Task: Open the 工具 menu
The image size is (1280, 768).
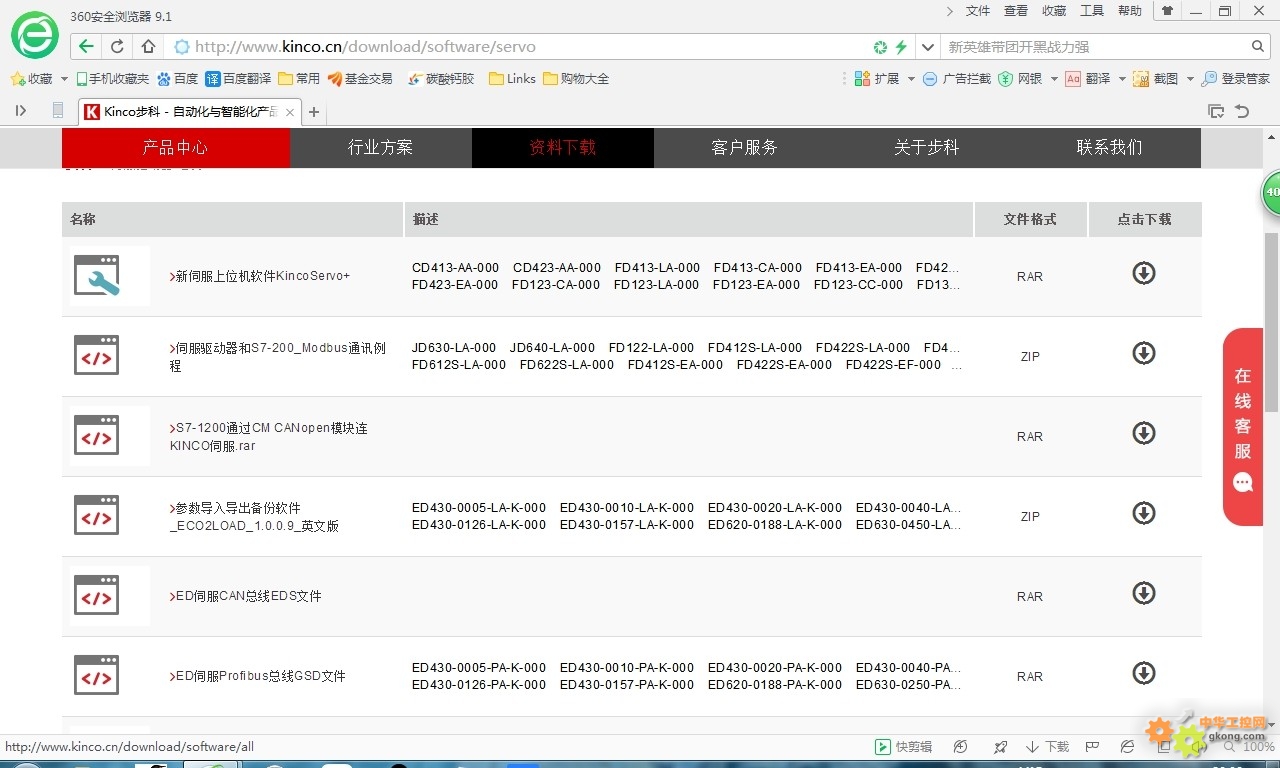Action: pyautogui.click(x=1092, y=11)
